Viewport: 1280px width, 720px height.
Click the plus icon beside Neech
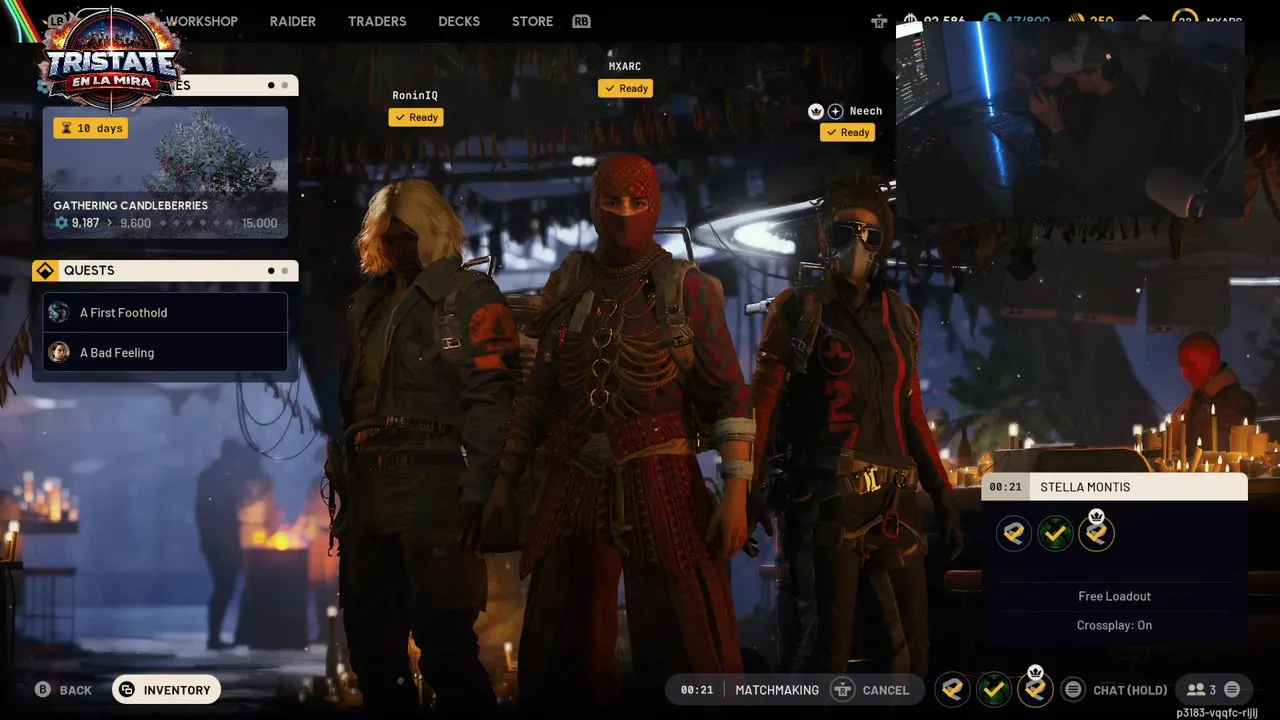835,111
